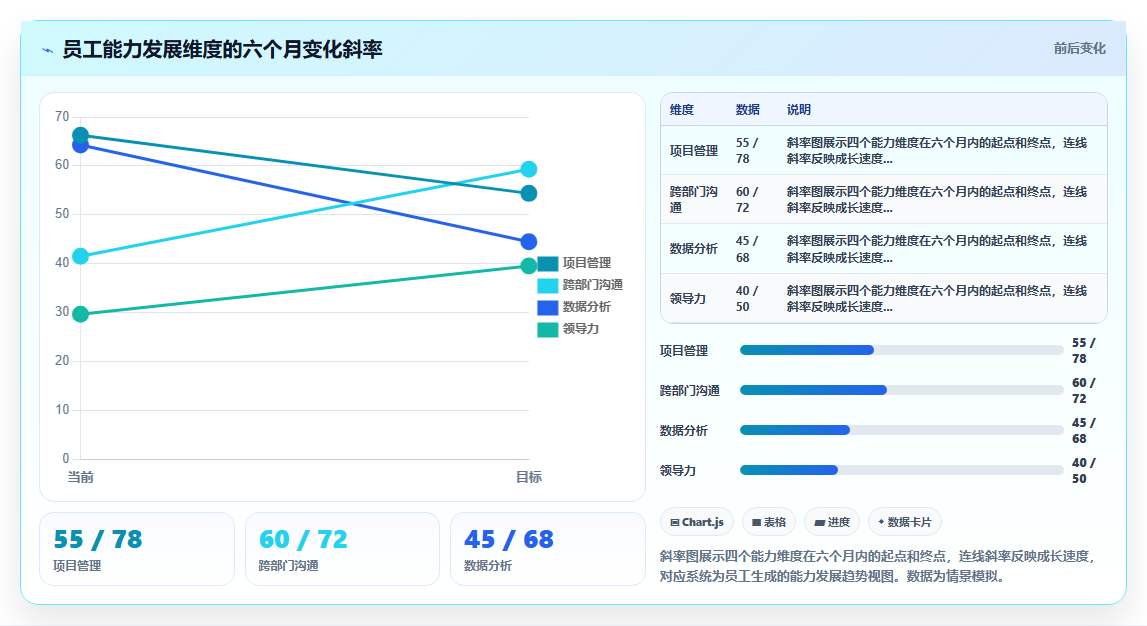The image size is (1147, 626).
Task: Click the 55 / 78 value beside 项目管理 bar
Action: pos(1083,350)
